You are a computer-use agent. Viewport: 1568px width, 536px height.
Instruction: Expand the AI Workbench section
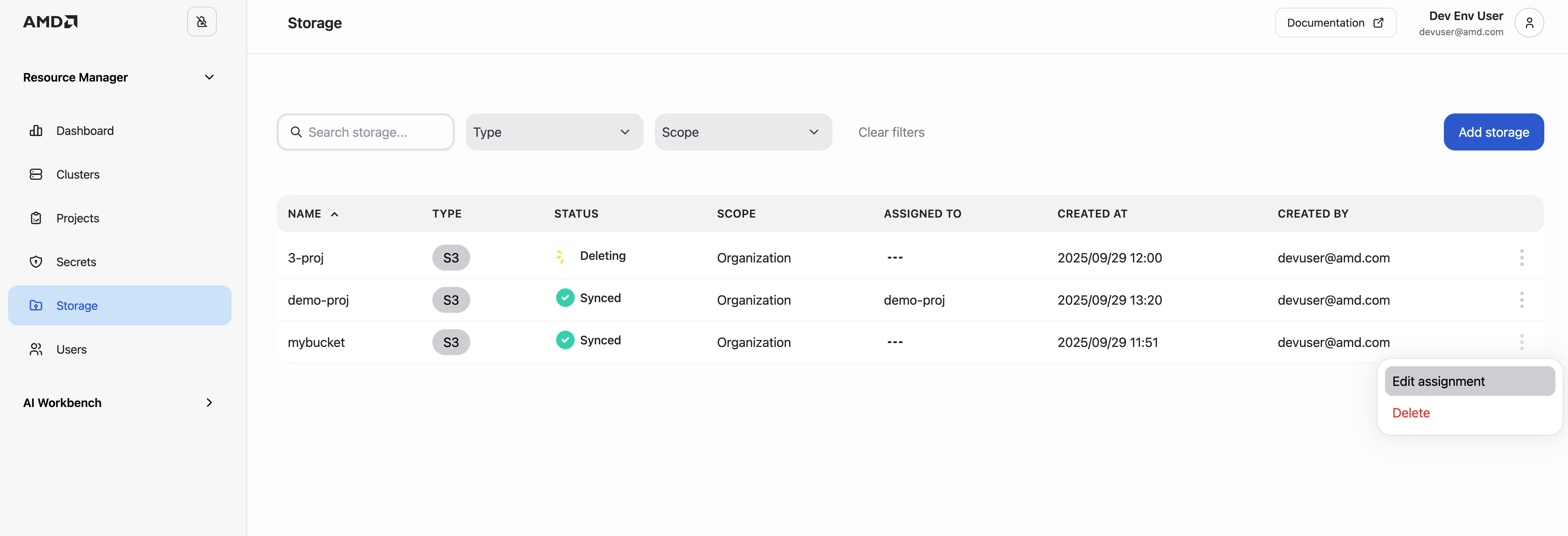click(x=209, y=403)
